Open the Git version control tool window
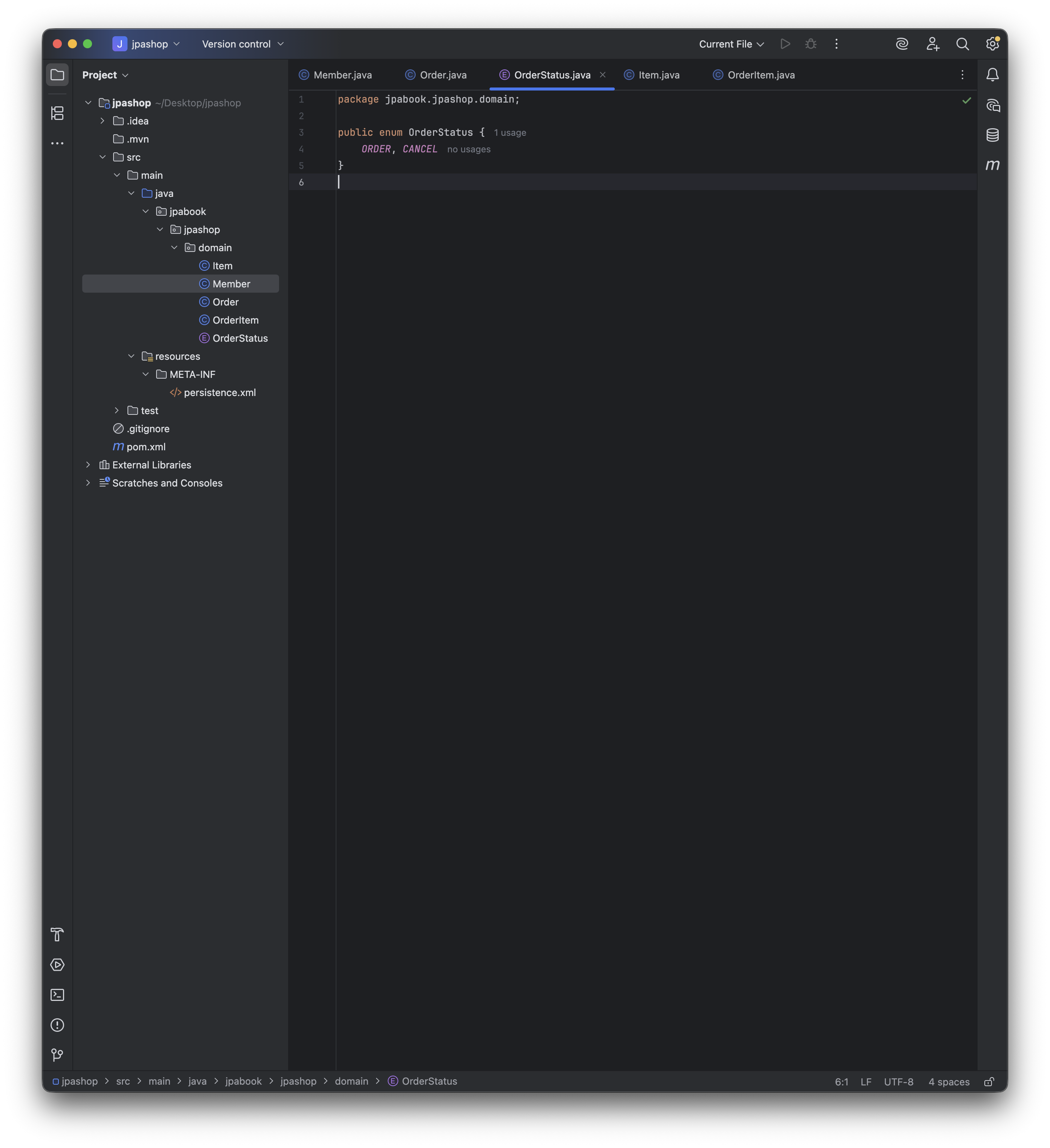 [x=57, y=1055]
